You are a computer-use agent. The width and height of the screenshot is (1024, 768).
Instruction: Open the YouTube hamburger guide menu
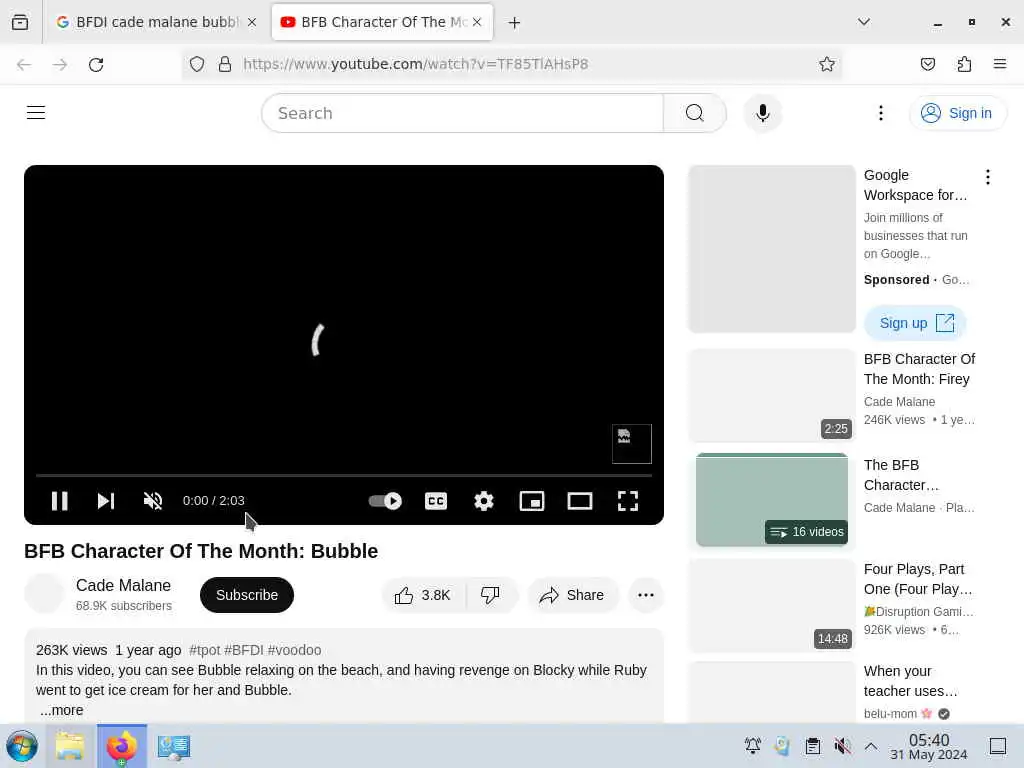pos(36,113)
